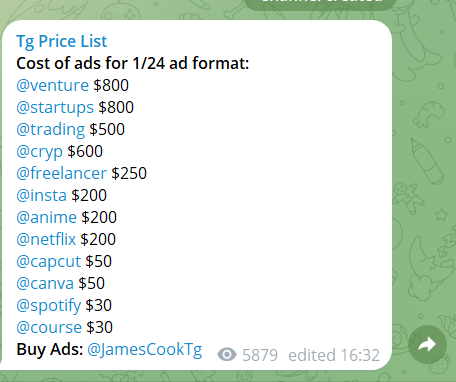Open the @course channel mention
The width and height of the screenshot is (456, 382).
coord(49,327)
